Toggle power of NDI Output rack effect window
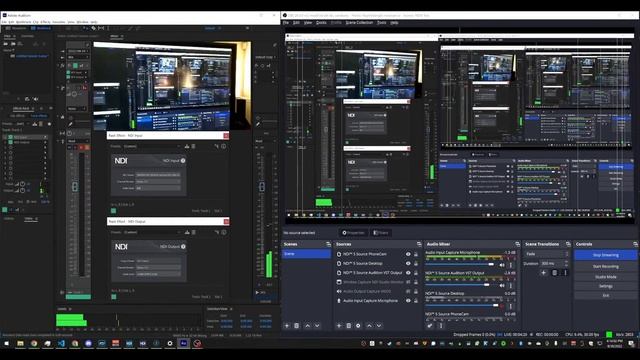The width and height of the screenshot is (640, 360). point(113,297)
